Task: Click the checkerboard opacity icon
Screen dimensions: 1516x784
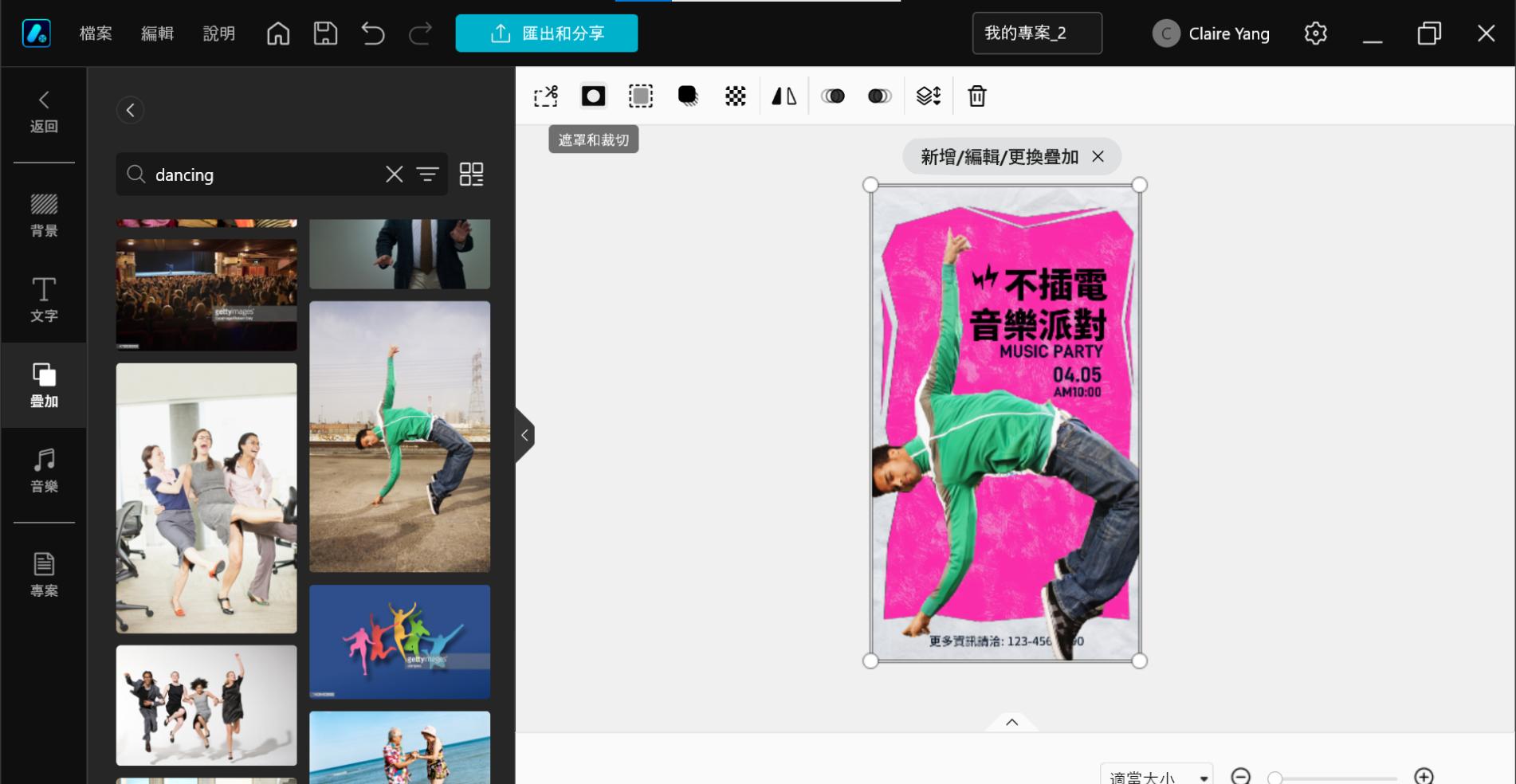Action: [x=735, y=96]
